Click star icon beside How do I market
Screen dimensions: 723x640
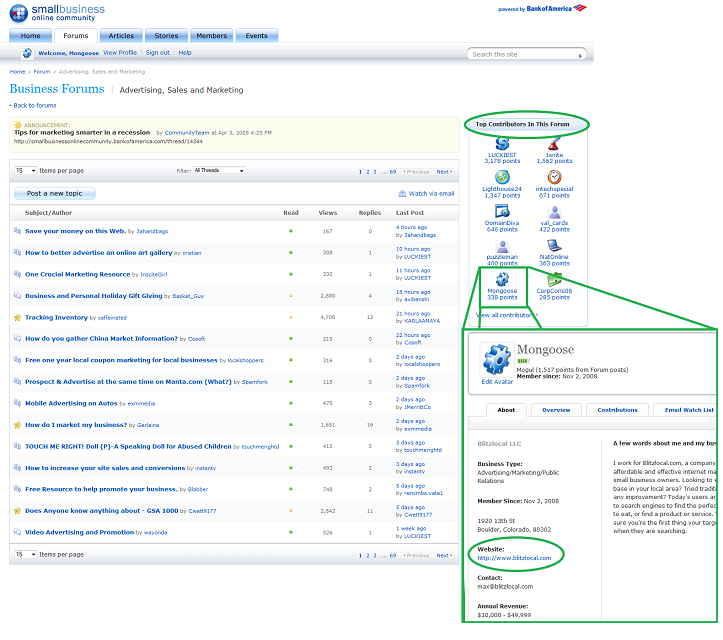click(x=17, y=425)
